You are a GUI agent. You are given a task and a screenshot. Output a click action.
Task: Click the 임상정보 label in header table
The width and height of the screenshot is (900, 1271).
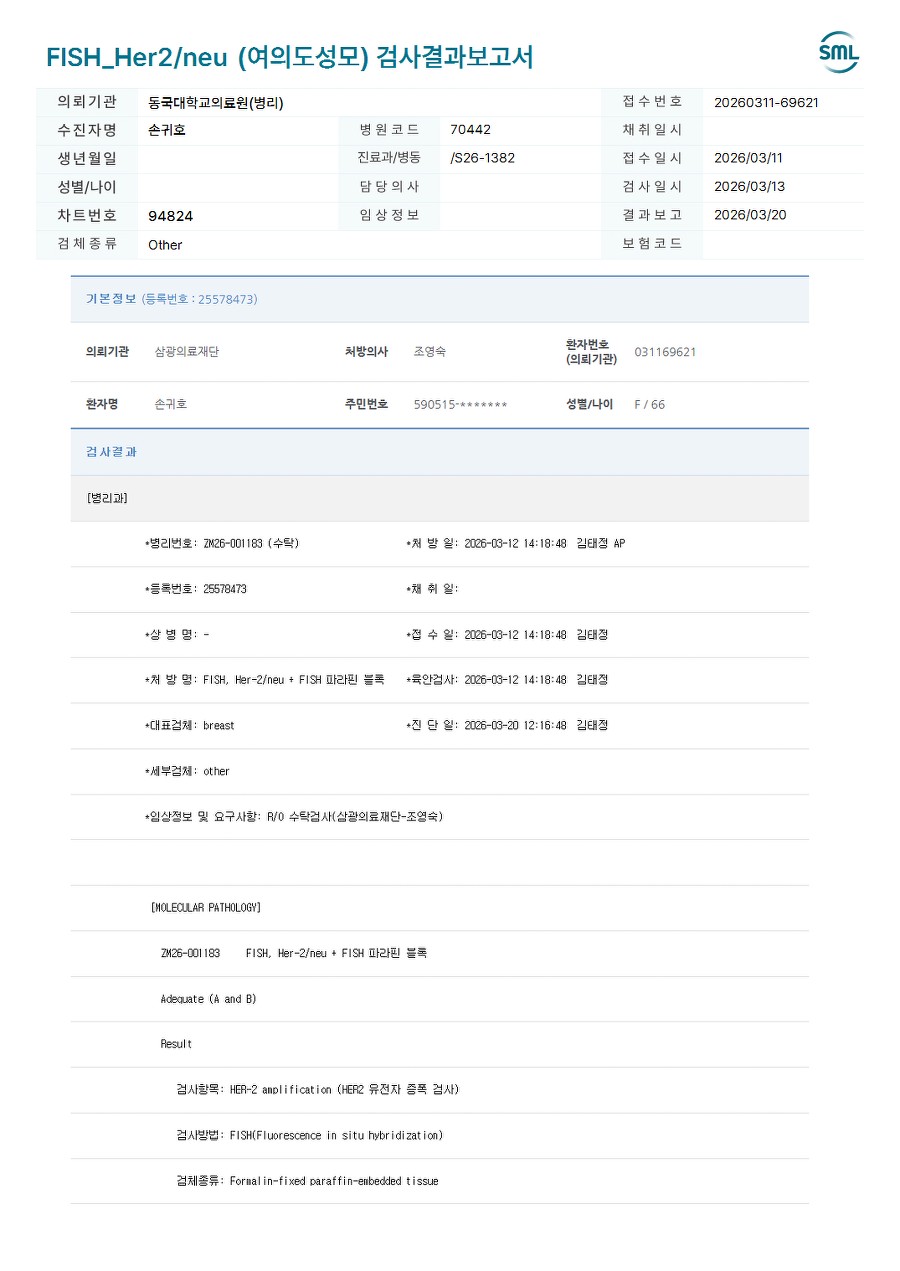pyautogui.click(x=389, y=215)
